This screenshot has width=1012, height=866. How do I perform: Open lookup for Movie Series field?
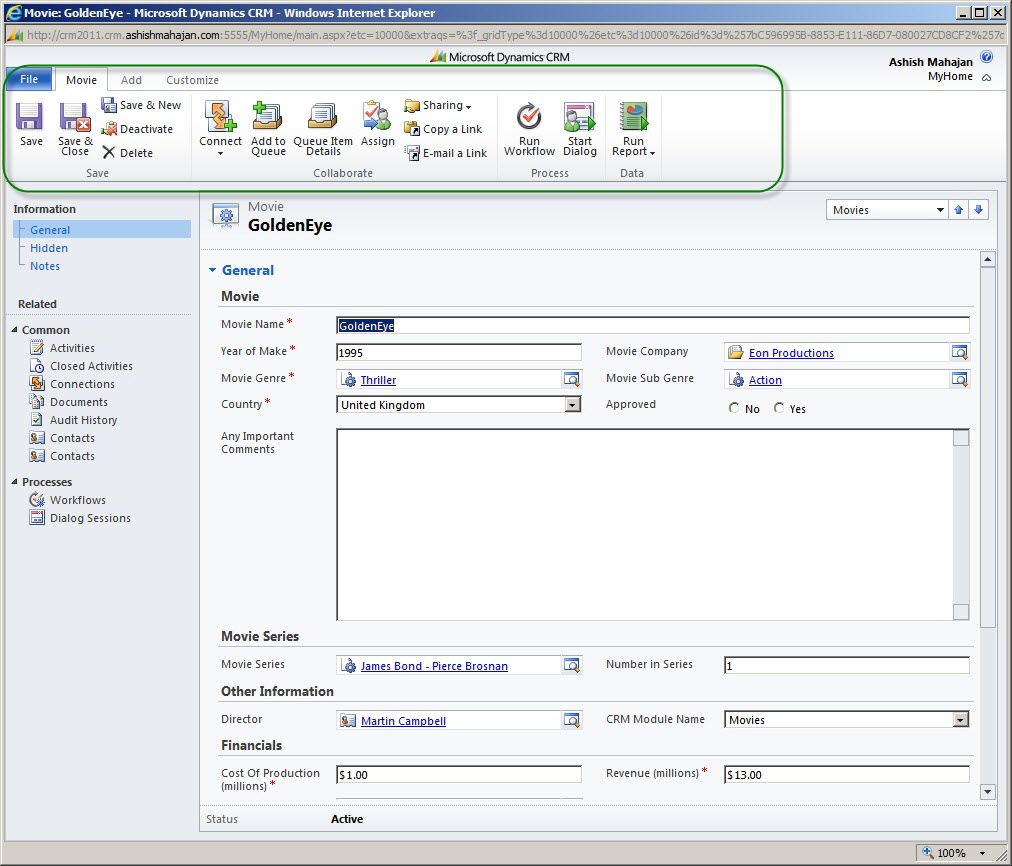[x=572, y=665]
